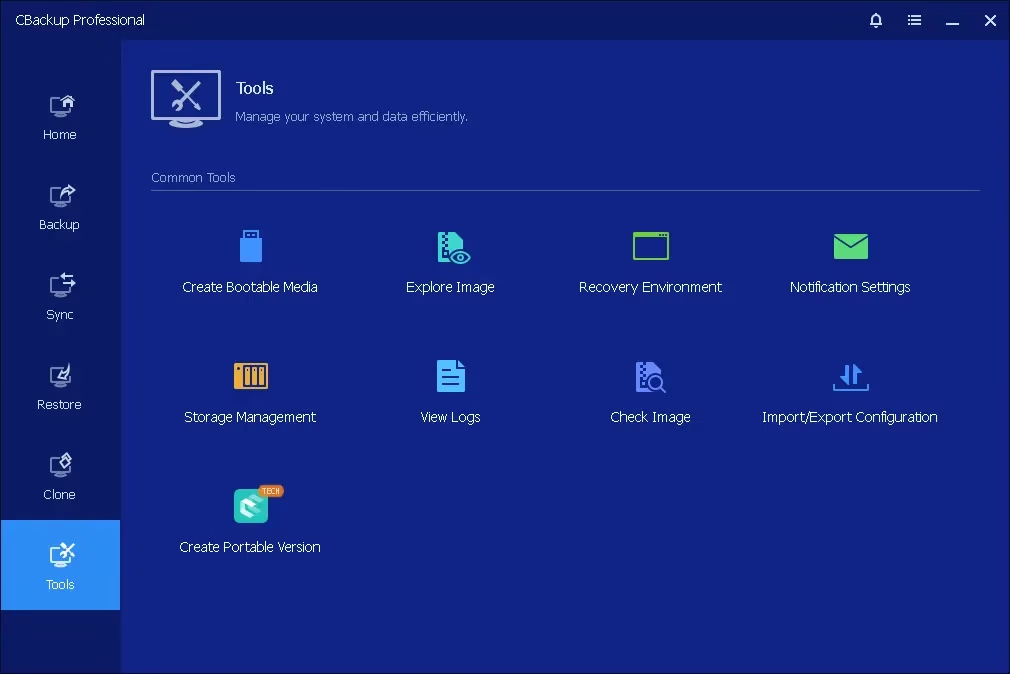Screen dimensions: 1010x674
Task: Open Notification Settings envelope icon
Action: pos(850,246)
